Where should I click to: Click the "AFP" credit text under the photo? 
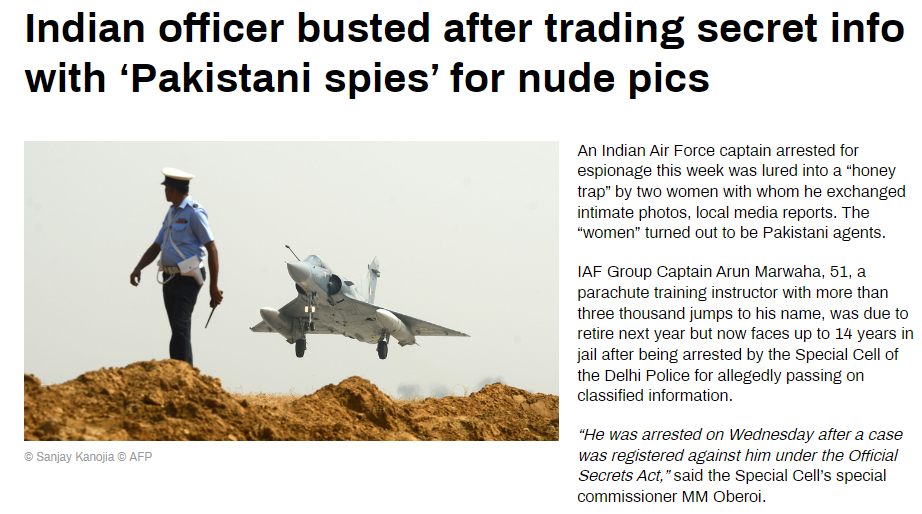[x=141, y=457]
